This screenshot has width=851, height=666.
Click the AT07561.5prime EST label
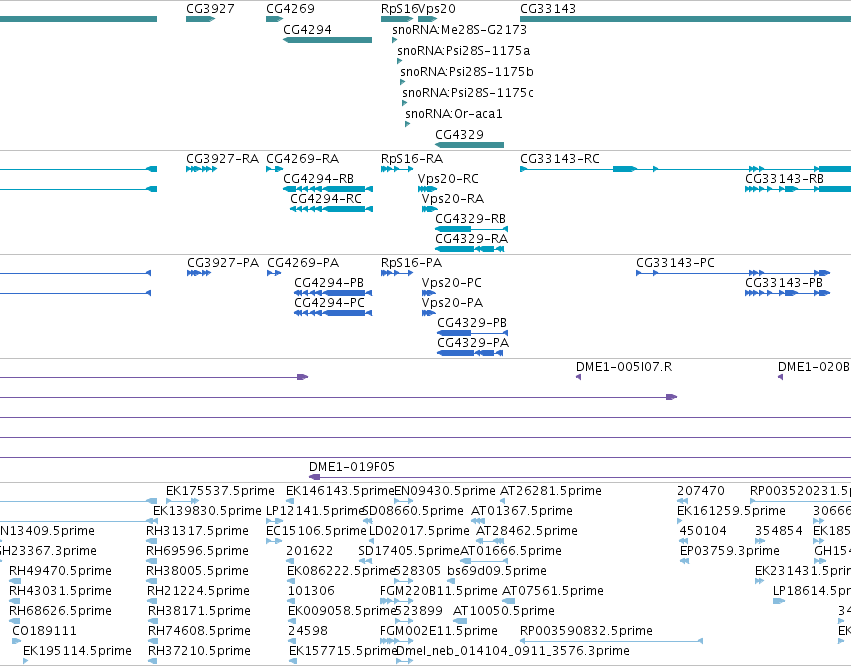(552, 591)
